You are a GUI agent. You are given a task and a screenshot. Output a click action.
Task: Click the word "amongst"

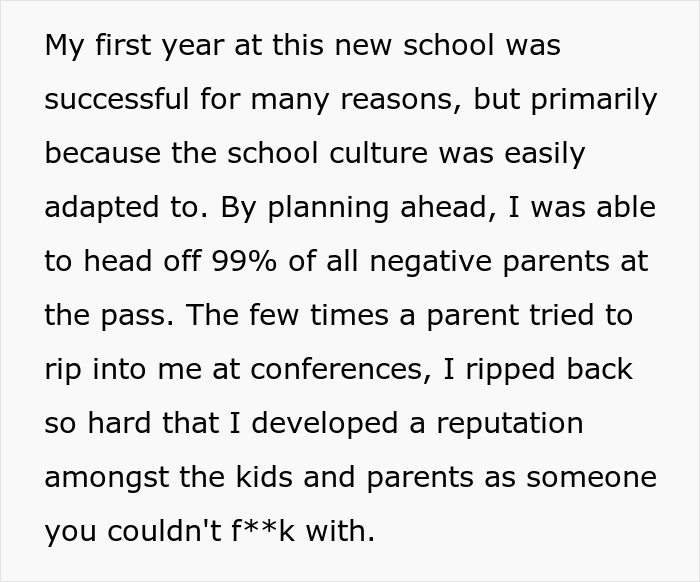(x=107, y=478)
